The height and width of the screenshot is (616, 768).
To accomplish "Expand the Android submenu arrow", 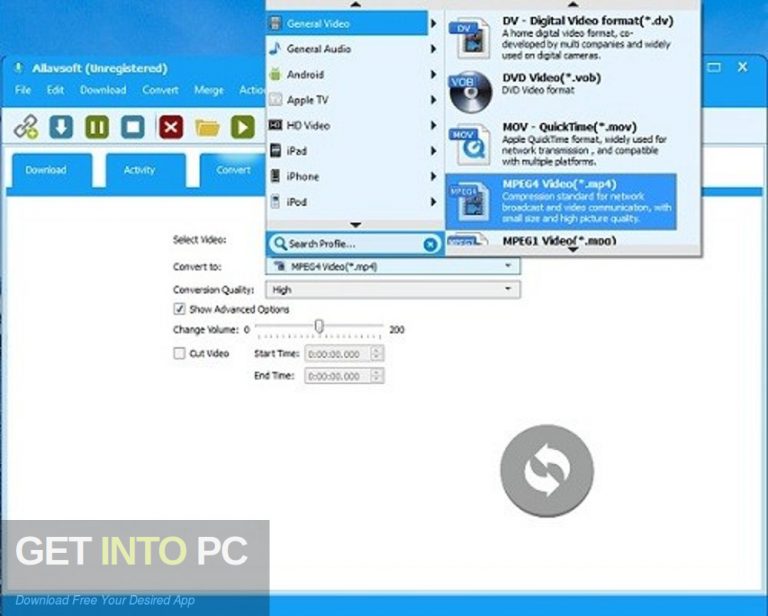I will click(433, 74).
